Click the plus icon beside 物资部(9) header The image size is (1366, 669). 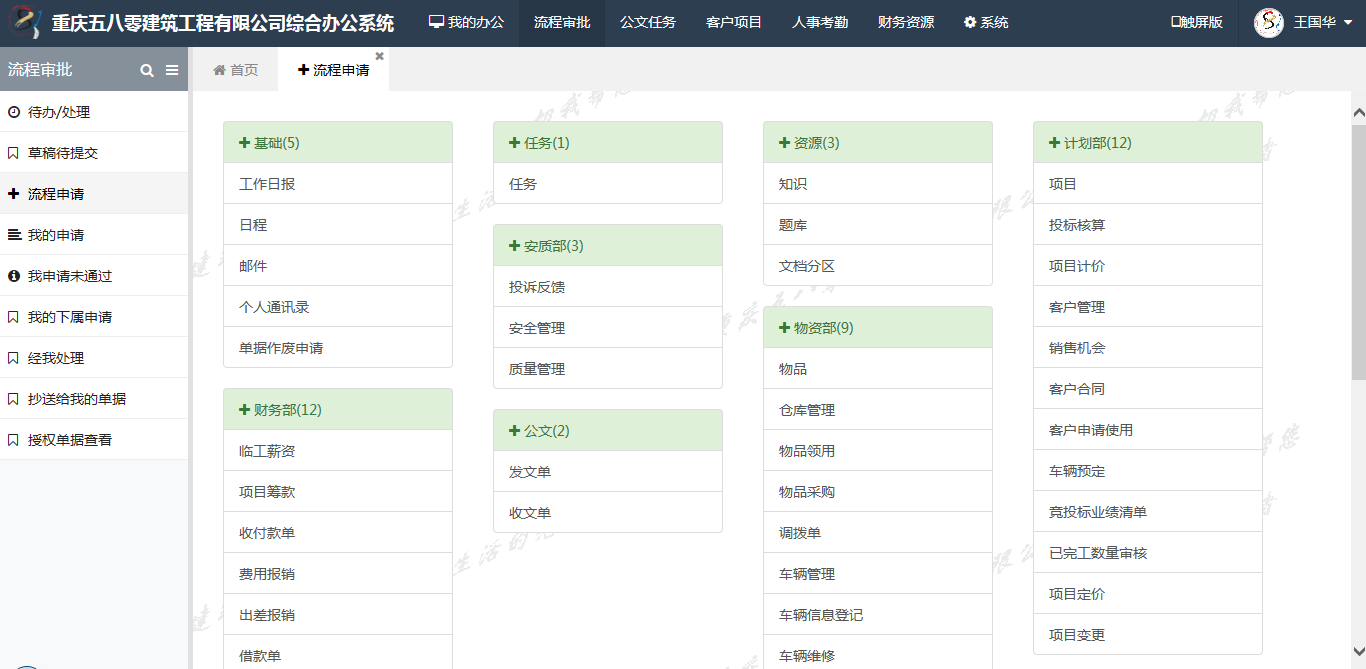tap(784, 328)
